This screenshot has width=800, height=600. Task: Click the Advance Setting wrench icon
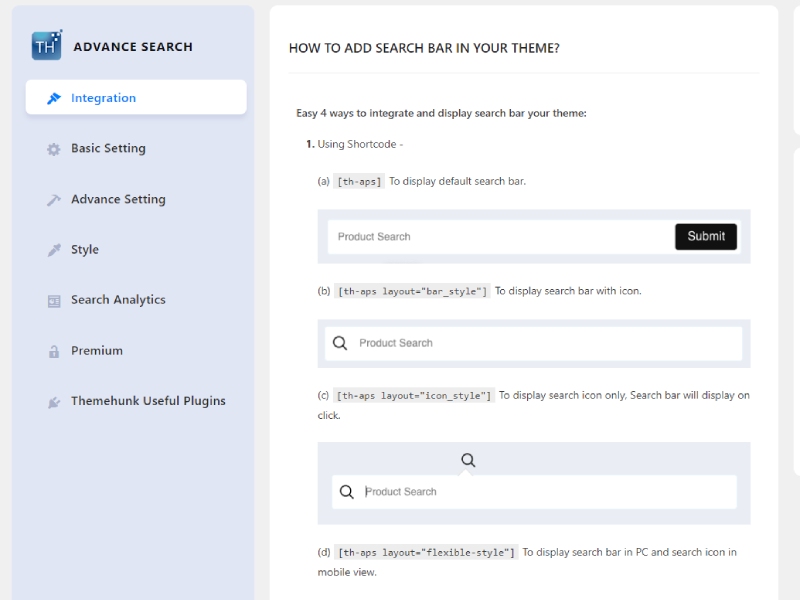[54, 200]
